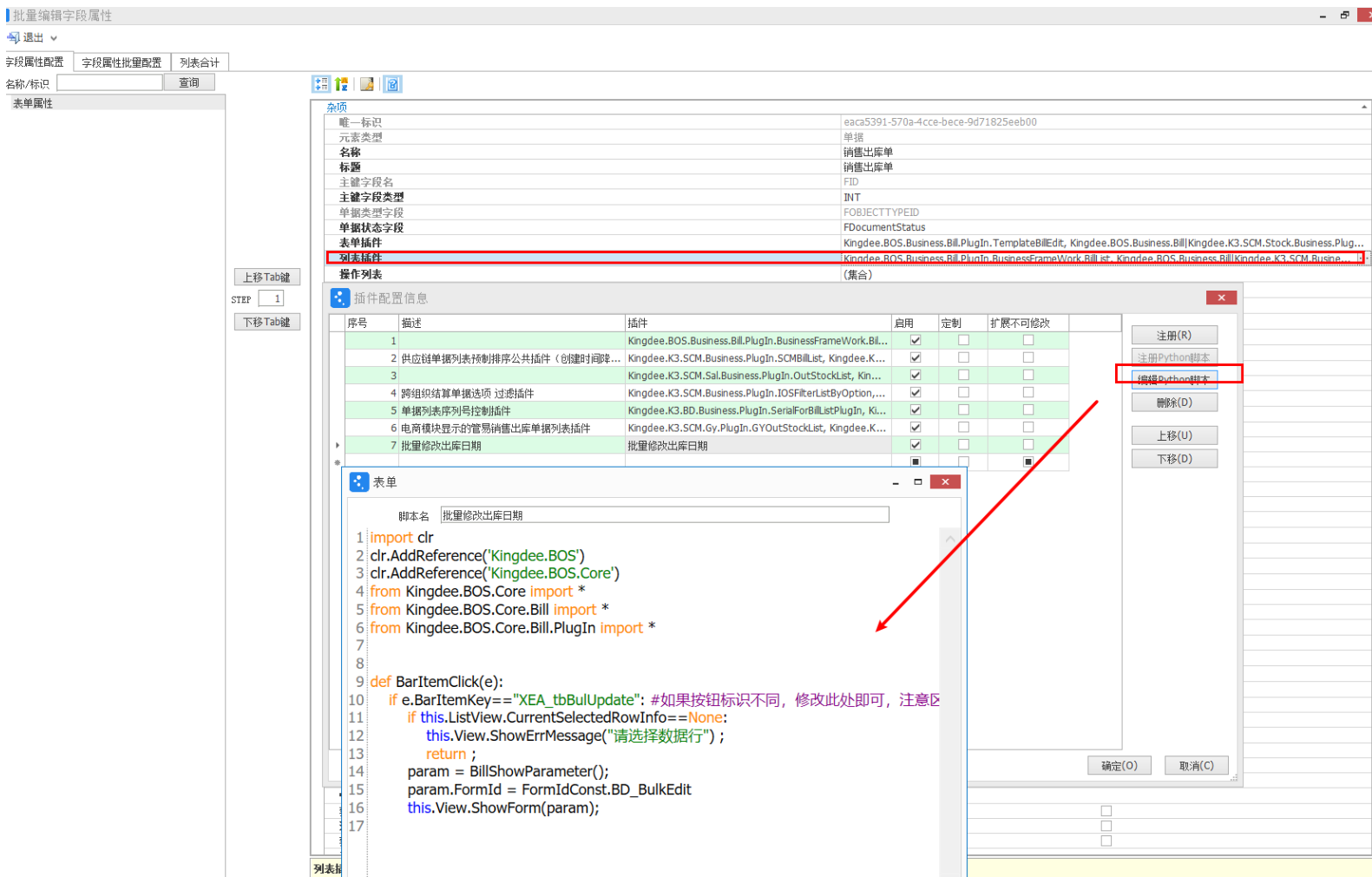Open the 列表合计 tab
This screenshot has width=1372, height=877.
[x=200, y=62]
